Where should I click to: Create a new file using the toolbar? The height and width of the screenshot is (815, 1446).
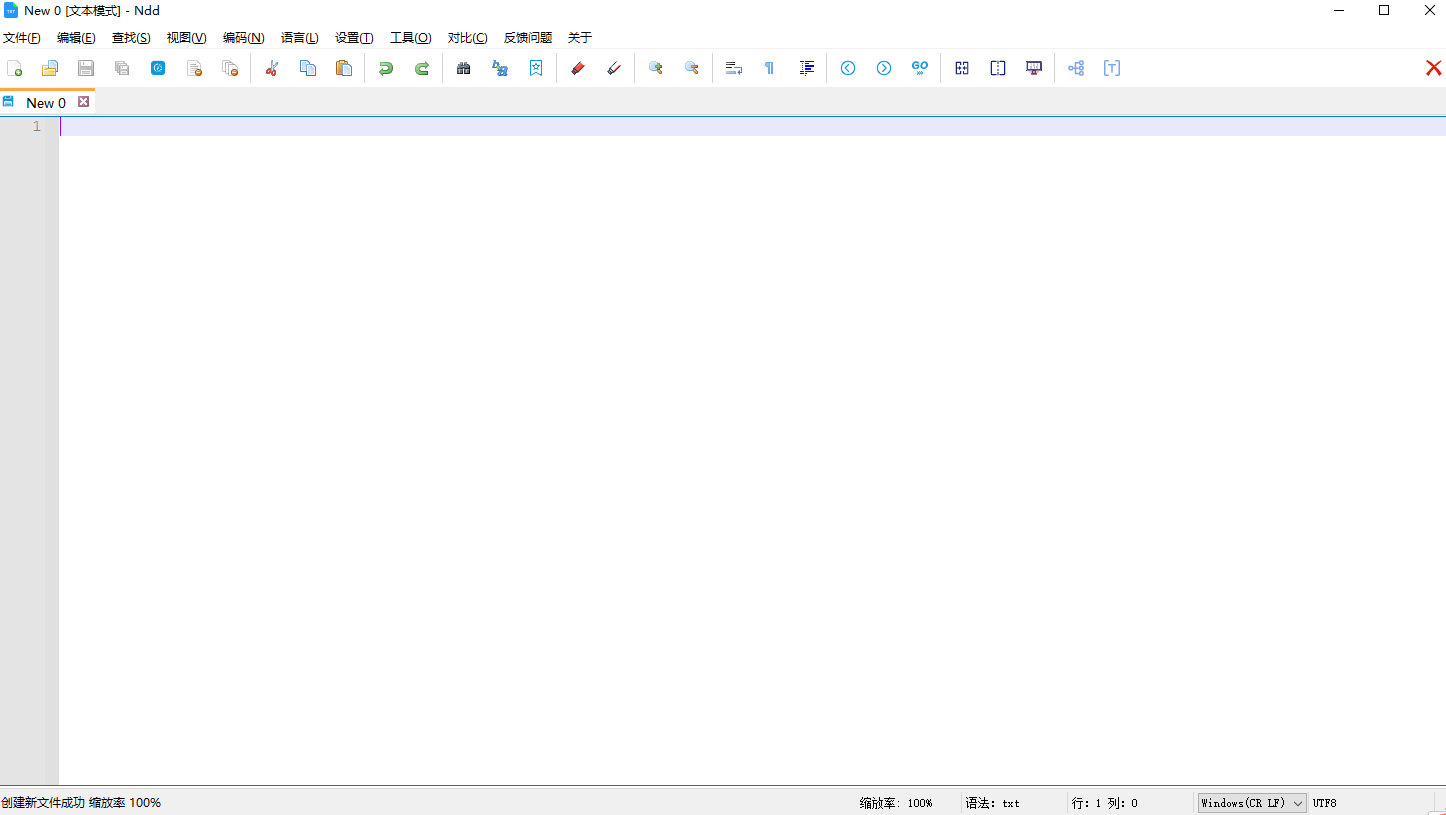(14, 68)
